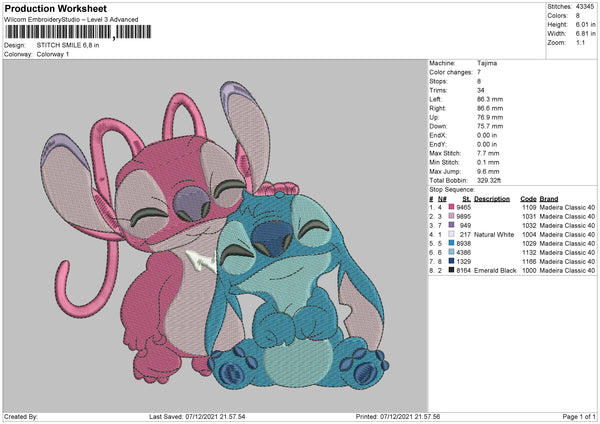This screenshot has height=424, width=600.
Task: Click the Code column header
Action: [528, 199]
